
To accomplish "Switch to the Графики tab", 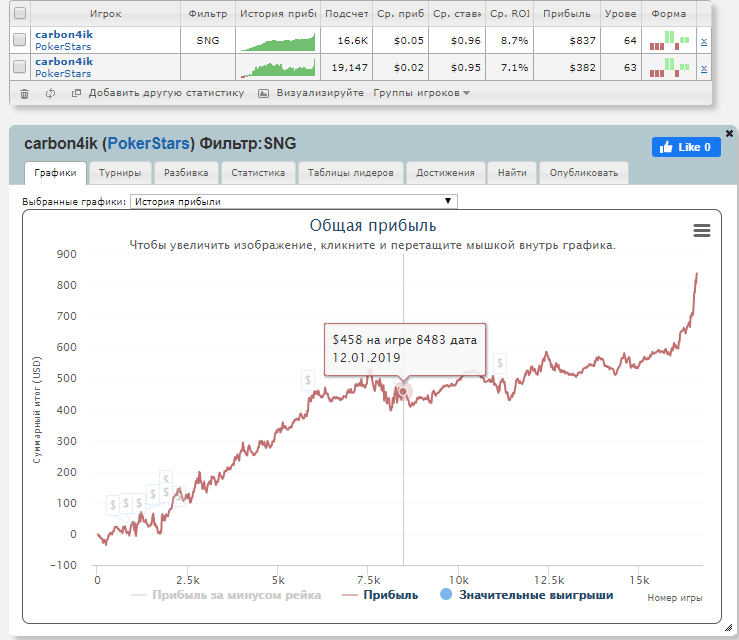I will [x=55, y=173].
